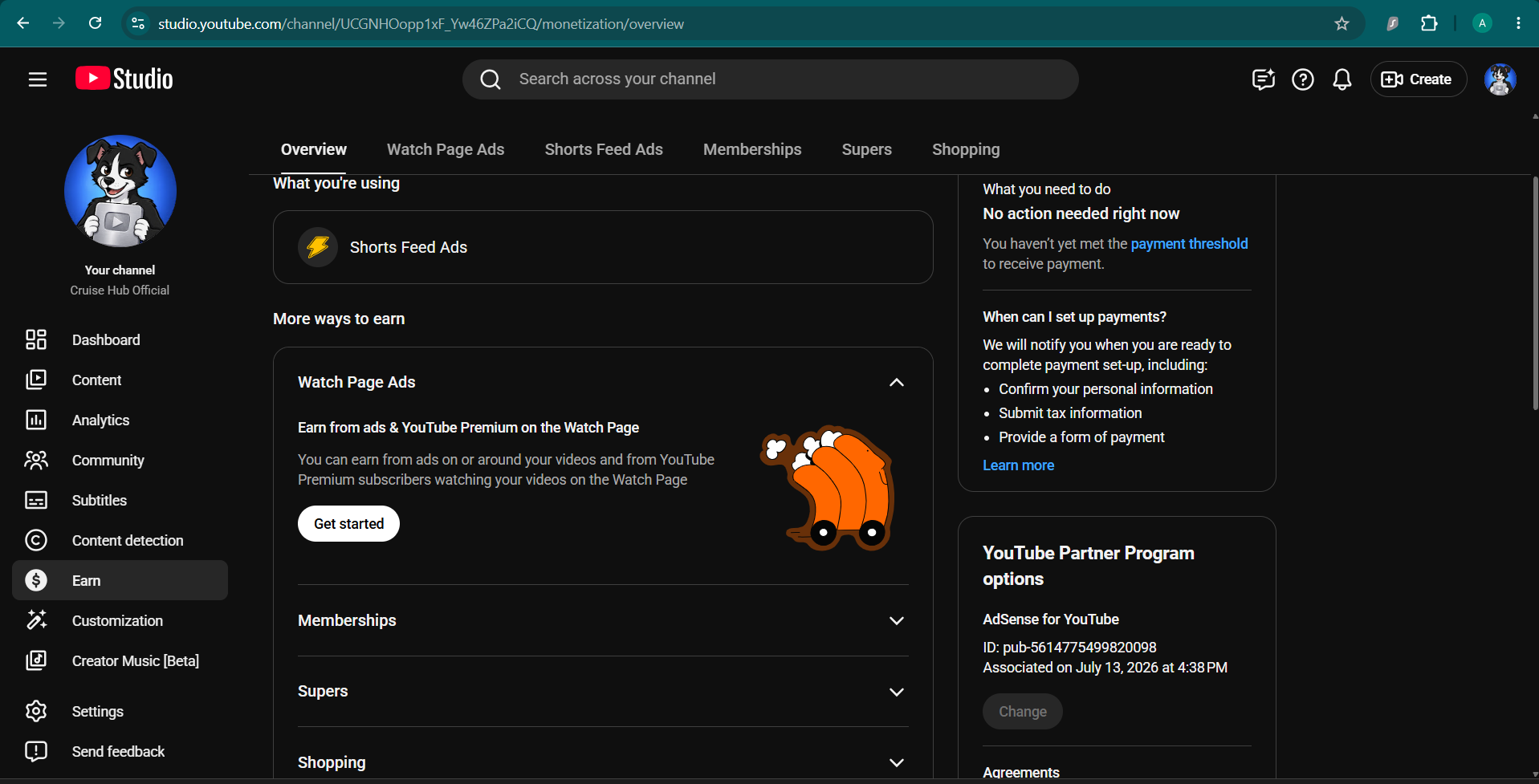Click the page vertical scrollbar
The width and height of the screenshot is (1539, 784).
tap(1534, 293)
